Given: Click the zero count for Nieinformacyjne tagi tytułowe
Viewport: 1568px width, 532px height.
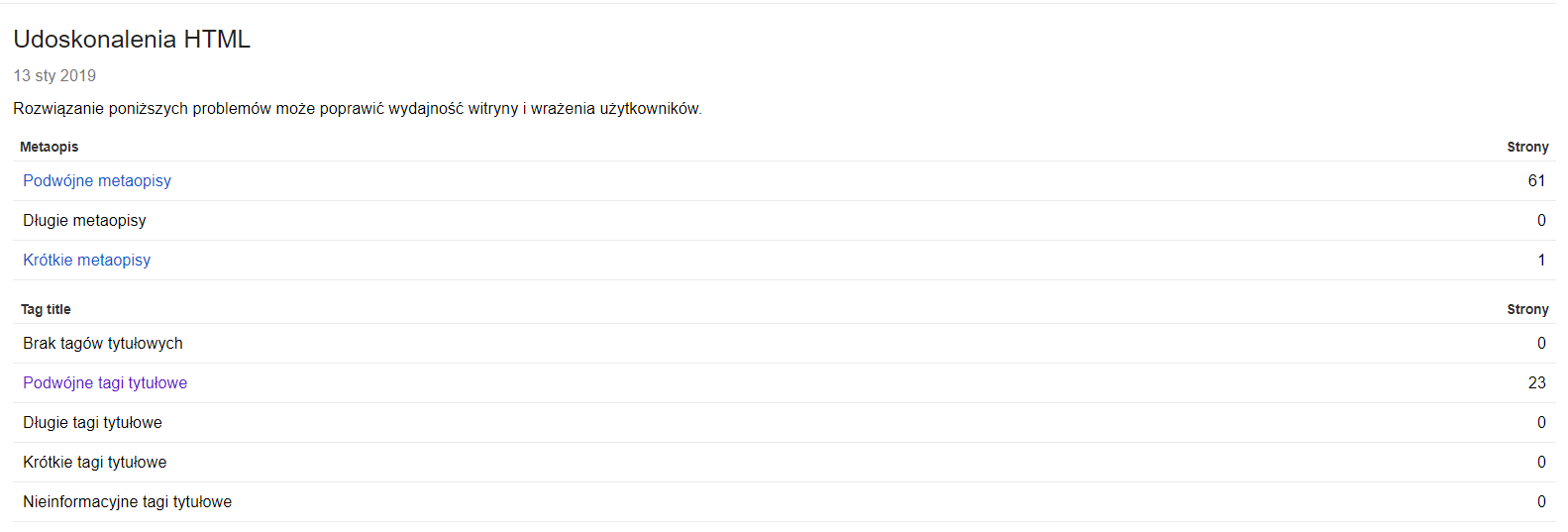Looking at the screenshot, I should coord(1541,501).
